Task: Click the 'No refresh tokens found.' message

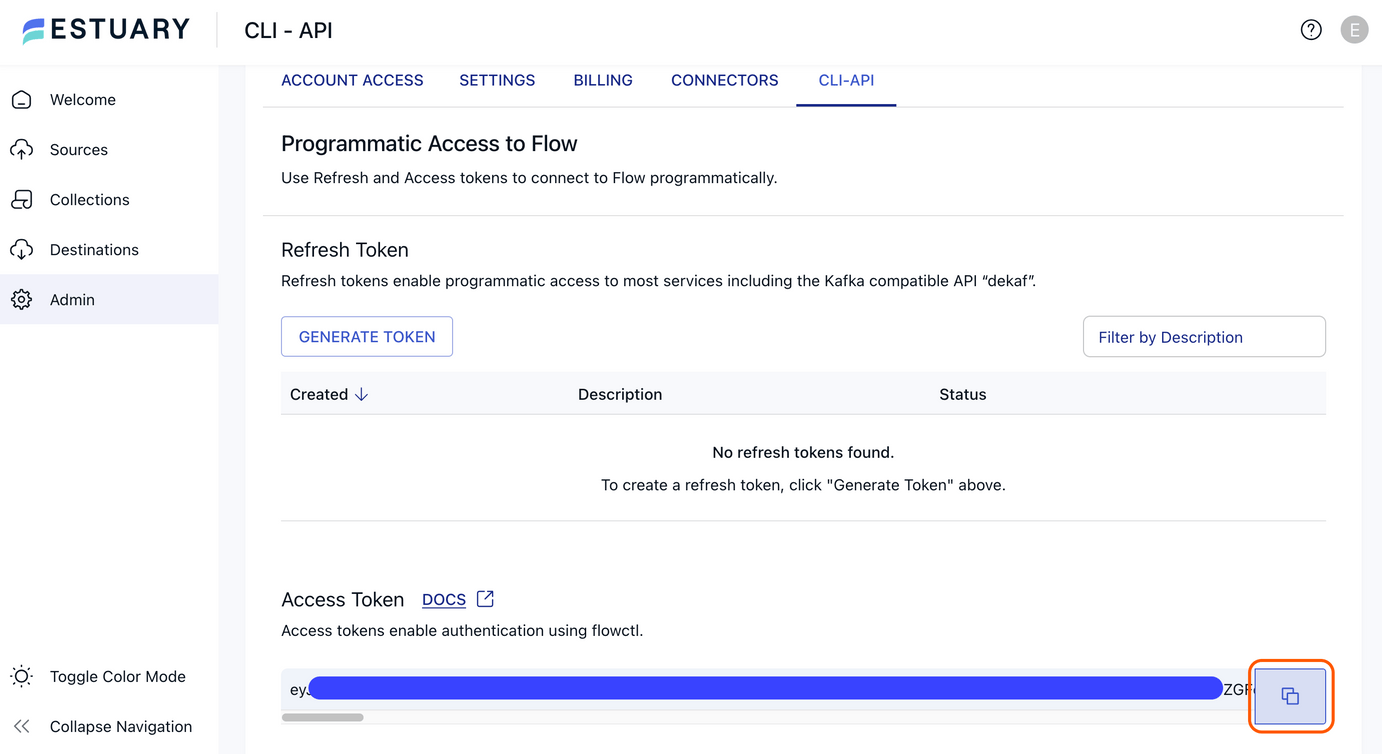Action: 803,453
